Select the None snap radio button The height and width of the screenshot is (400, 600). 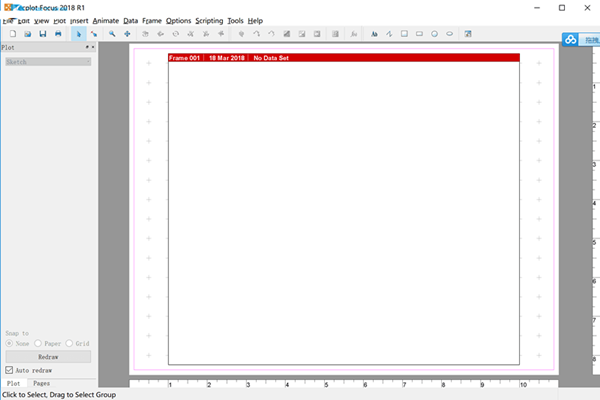coord(9,343)
